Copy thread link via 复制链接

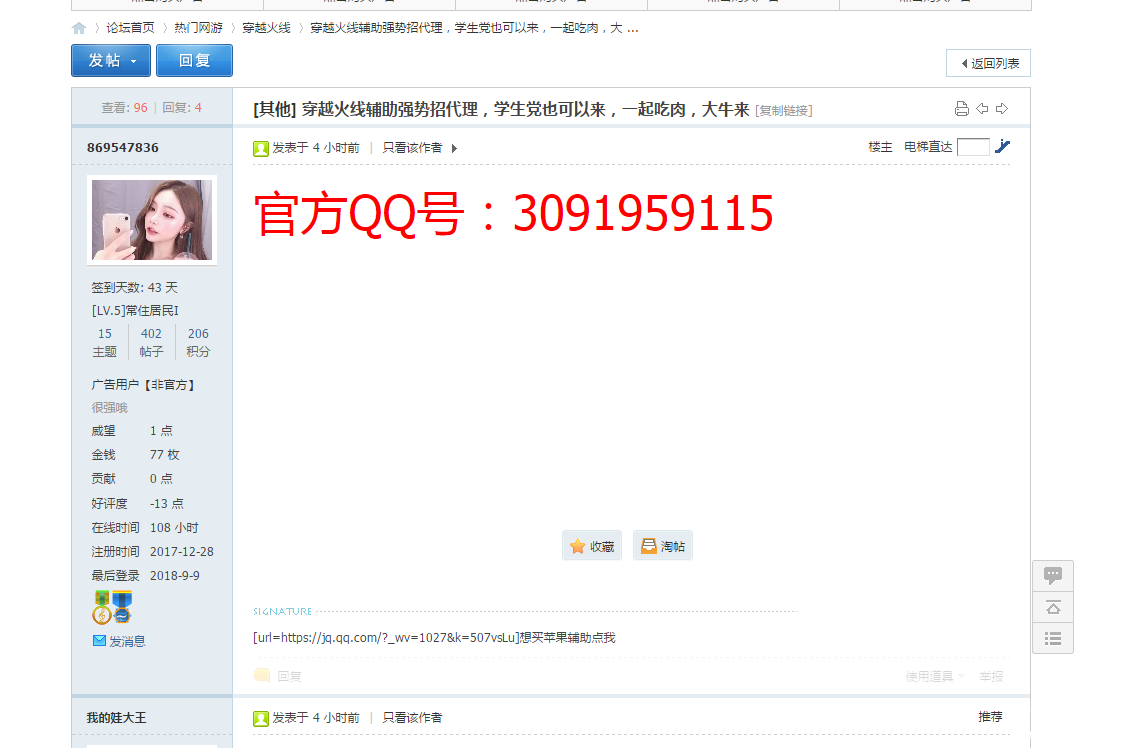[784, 111]
